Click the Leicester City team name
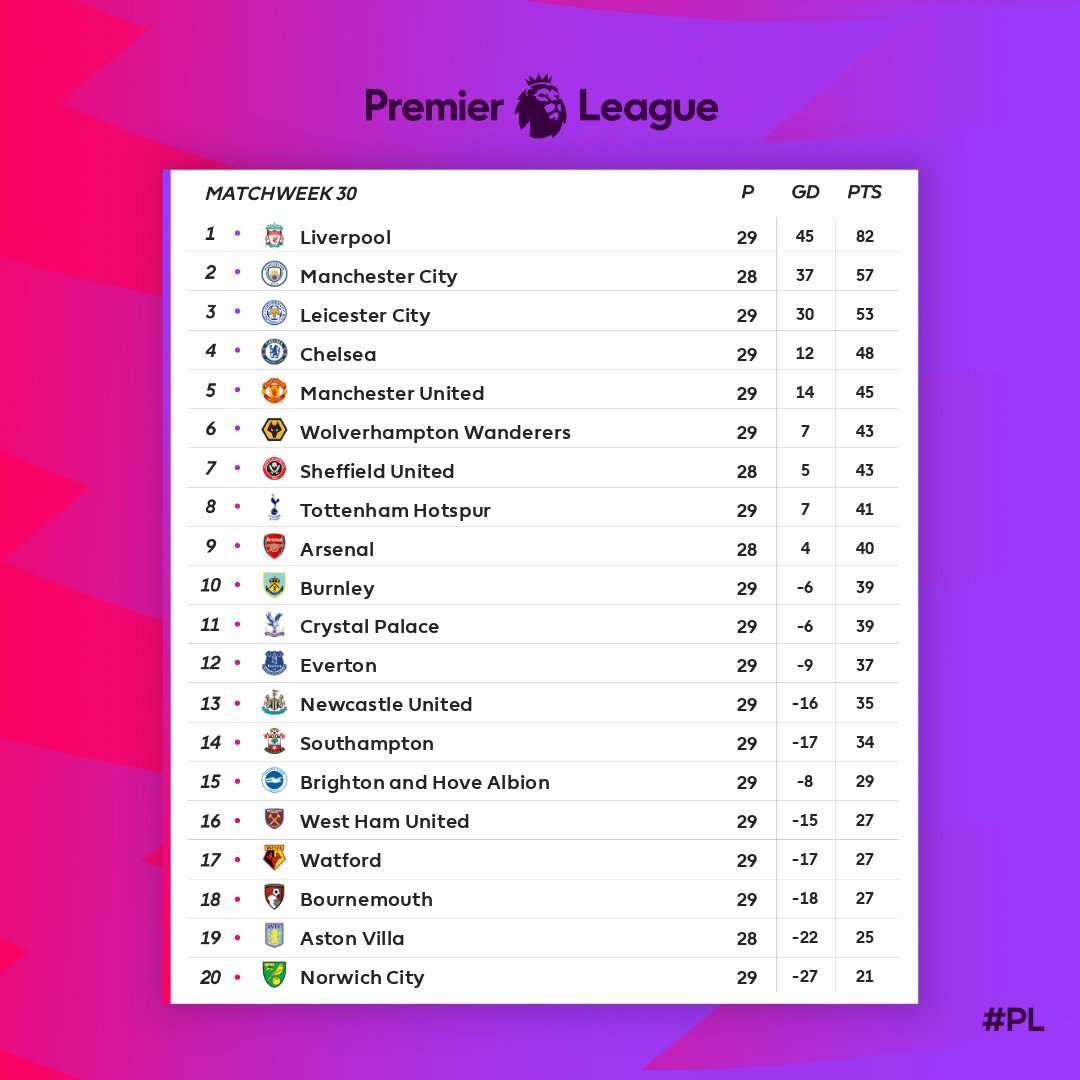Screen dimensions: 1080x1080 (x=365, y=315)
